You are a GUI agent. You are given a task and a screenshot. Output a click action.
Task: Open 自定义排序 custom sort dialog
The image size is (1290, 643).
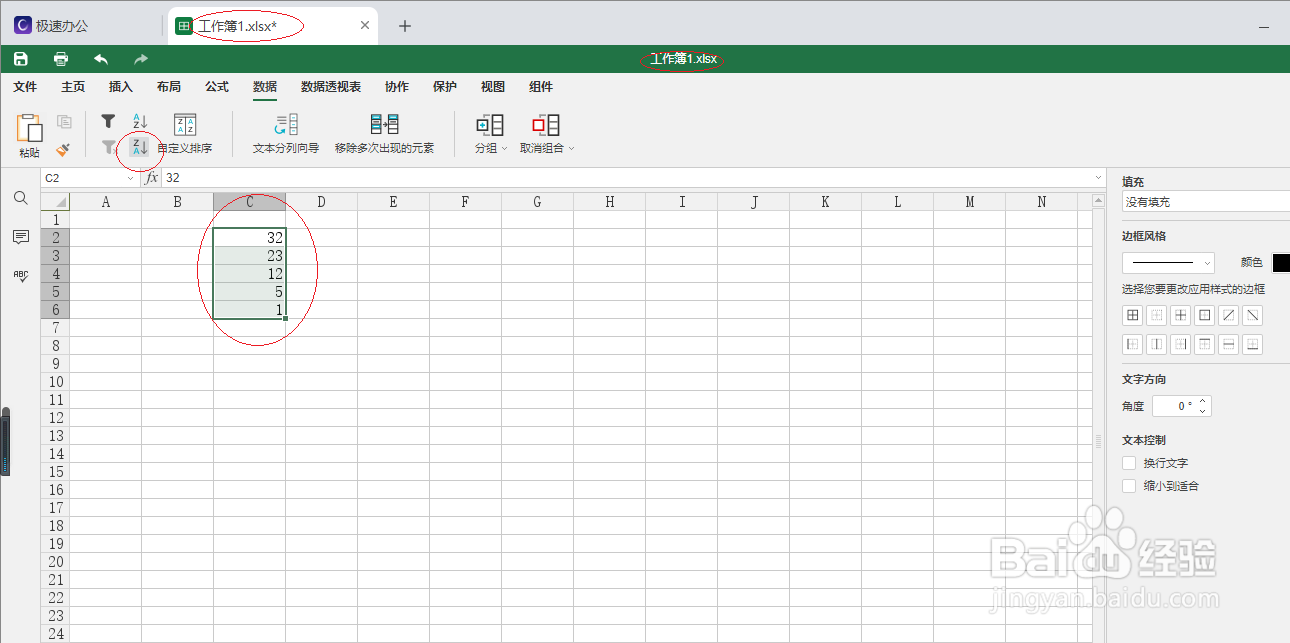coord(186,135)
